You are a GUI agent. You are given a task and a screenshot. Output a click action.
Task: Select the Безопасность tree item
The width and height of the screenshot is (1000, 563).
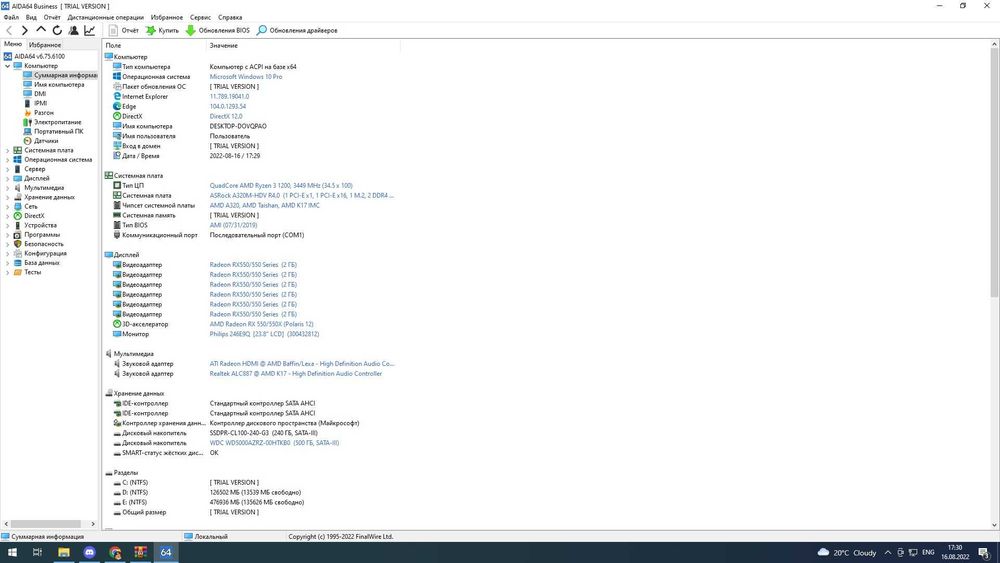click(x=43, y=244)
